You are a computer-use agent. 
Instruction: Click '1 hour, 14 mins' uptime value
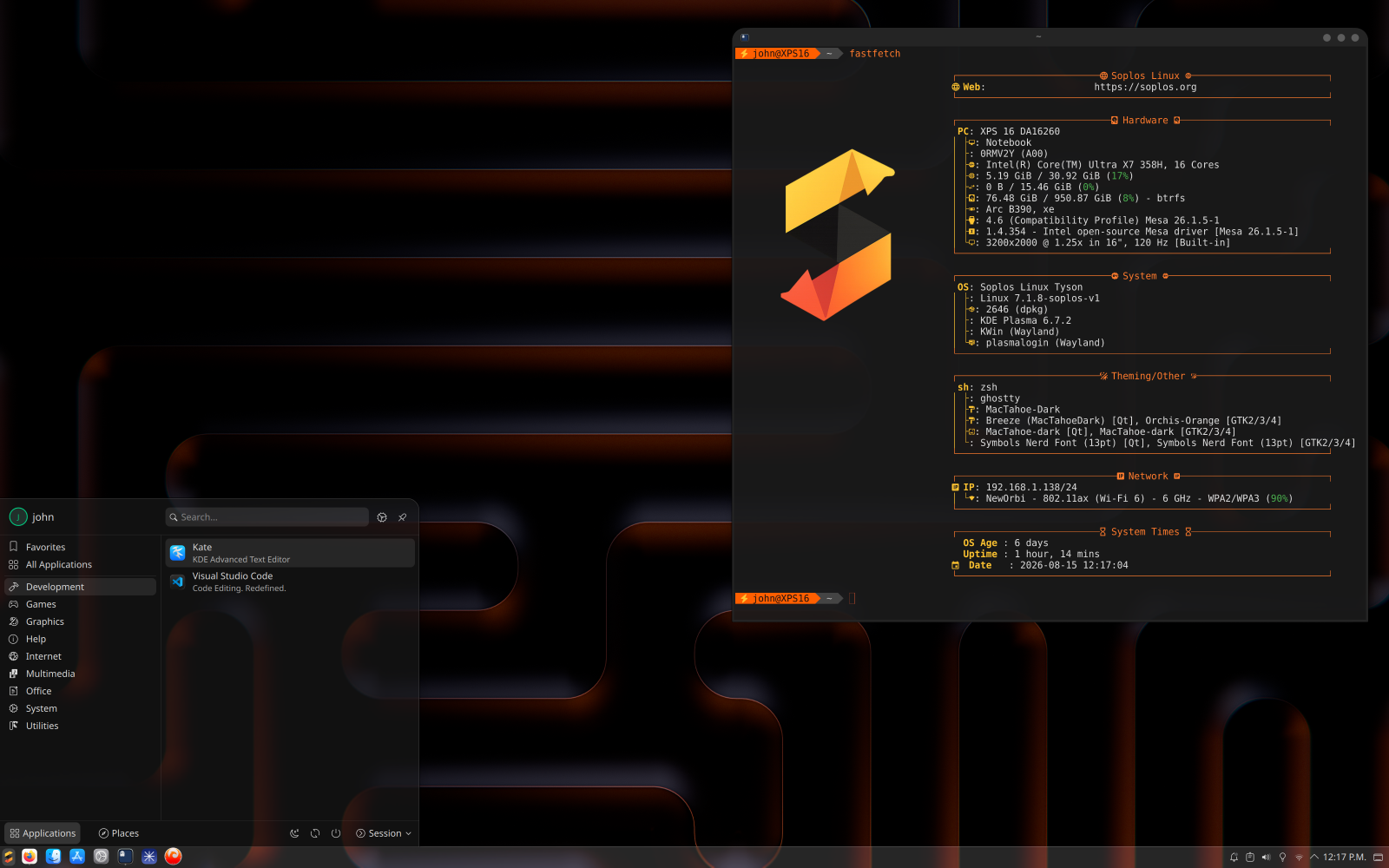tap(1057, 555)
